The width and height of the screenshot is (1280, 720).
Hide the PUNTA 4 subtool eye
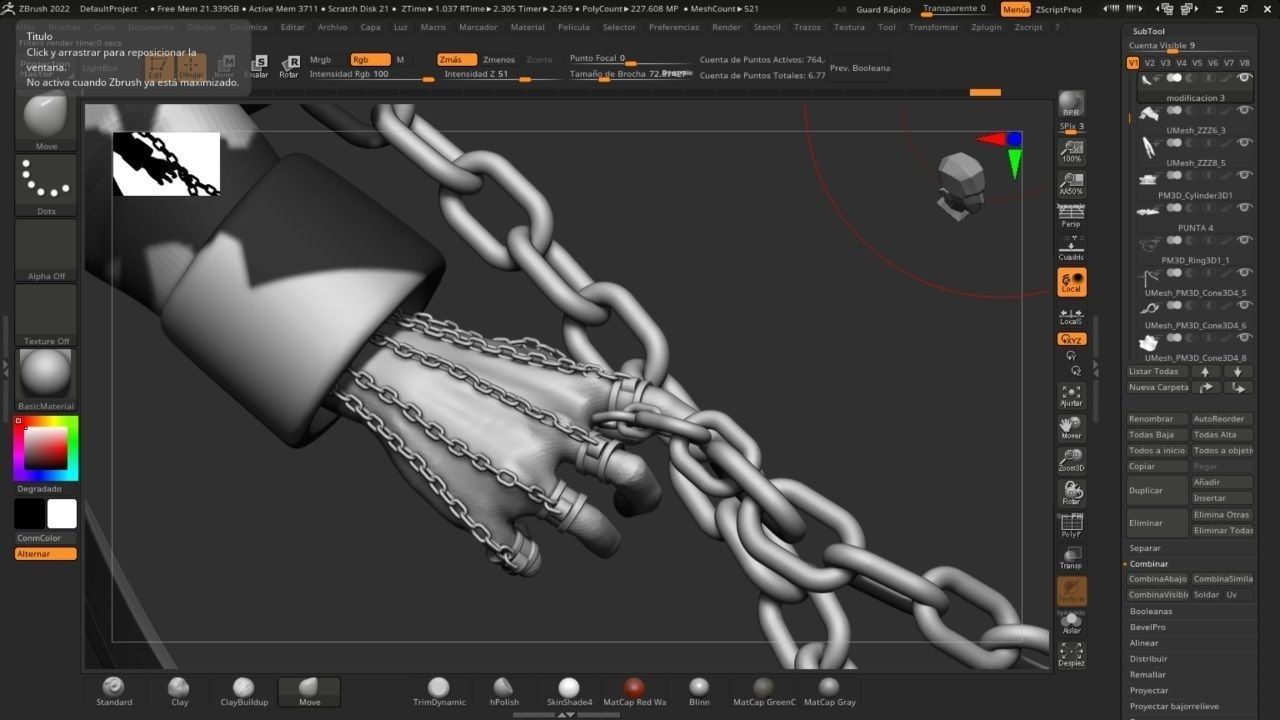click(1245, 208)
